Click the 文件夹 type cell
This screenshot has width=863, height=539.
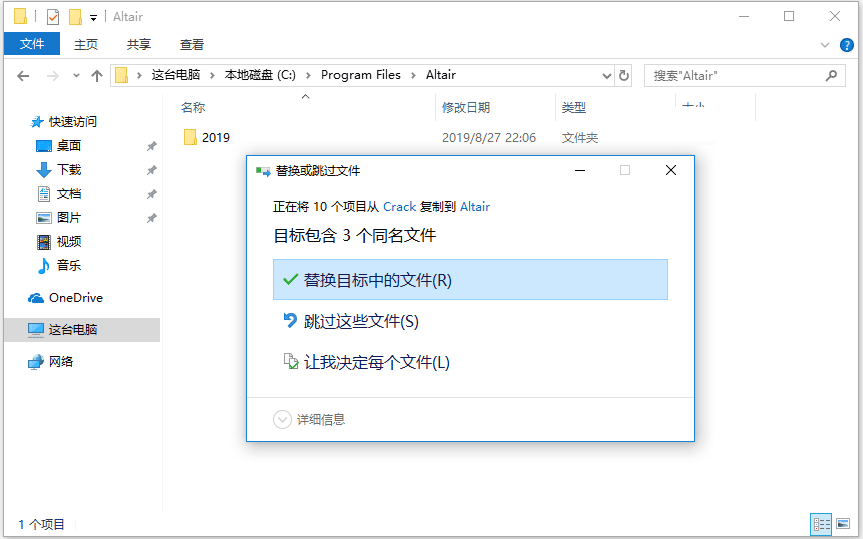click(580, 138)
